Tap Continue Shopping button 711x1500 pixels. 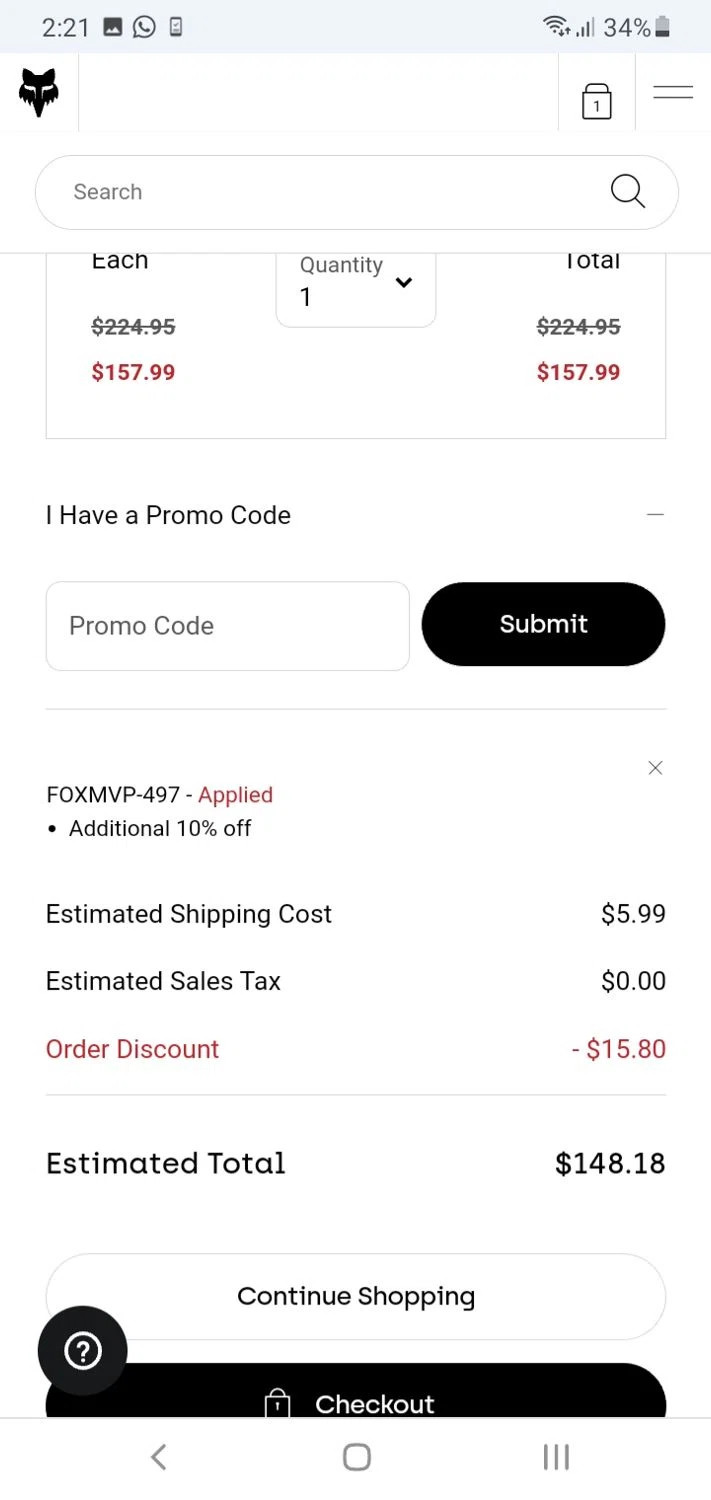pyautogui.click(x=355, y=1296)
